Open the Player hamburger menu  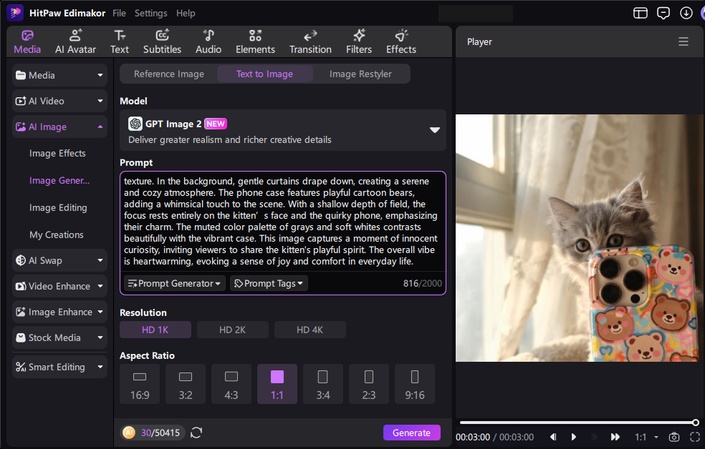(x=683, y=42)
